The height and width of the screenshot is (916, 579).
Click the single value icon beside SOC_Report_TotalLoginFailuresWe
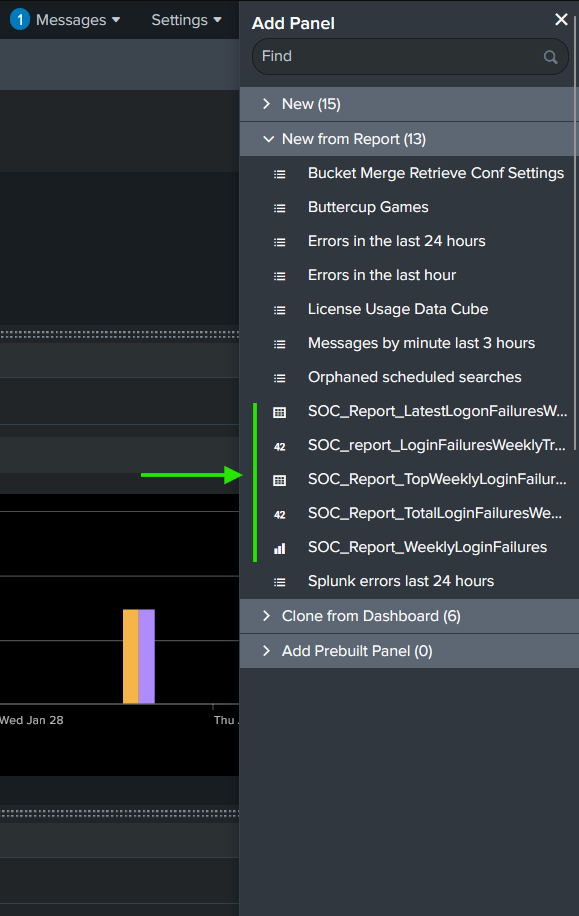tap(280, 515)
